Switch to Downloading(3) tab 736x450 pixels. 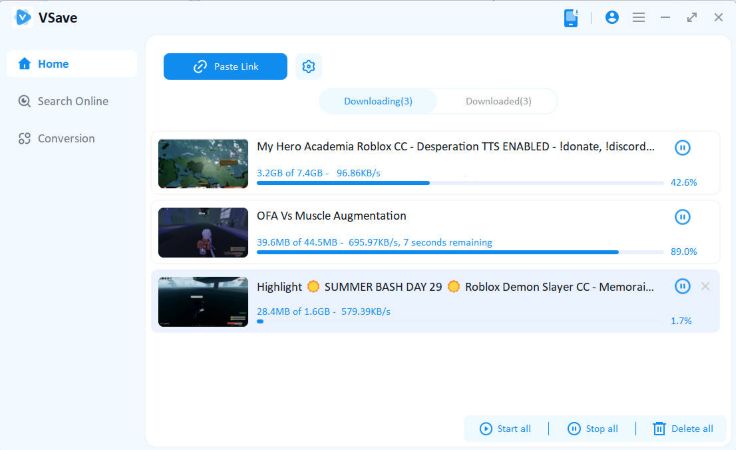[378, 101]
